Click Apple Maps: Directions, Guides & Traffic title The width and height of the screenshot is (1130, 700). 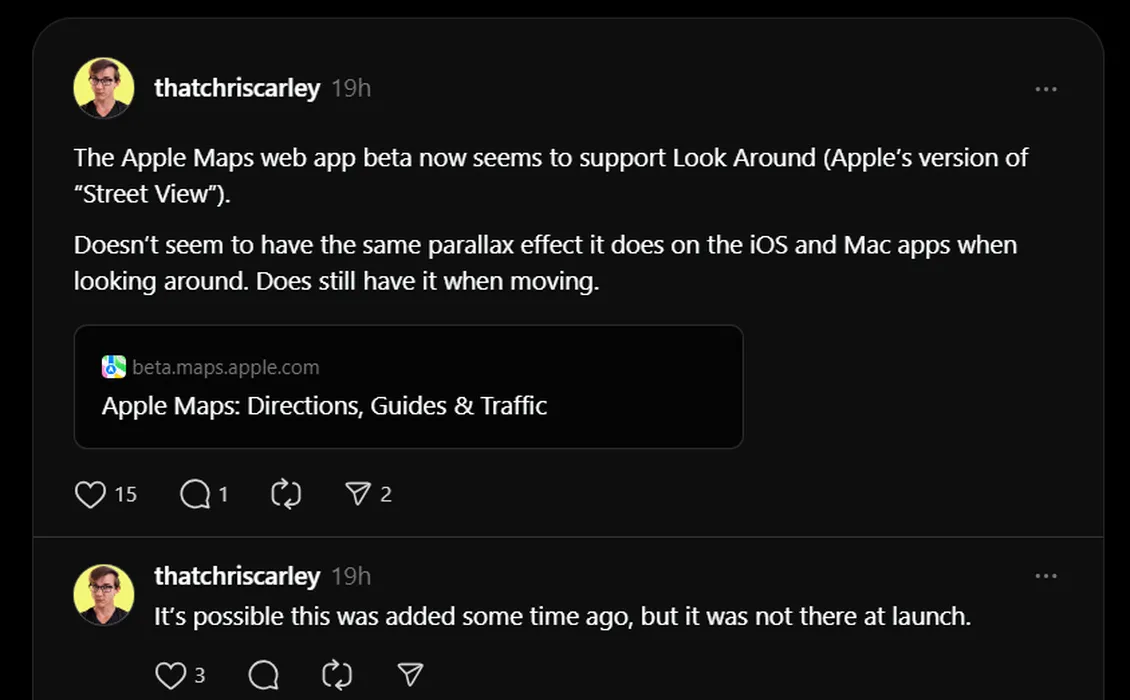point(324,406)
